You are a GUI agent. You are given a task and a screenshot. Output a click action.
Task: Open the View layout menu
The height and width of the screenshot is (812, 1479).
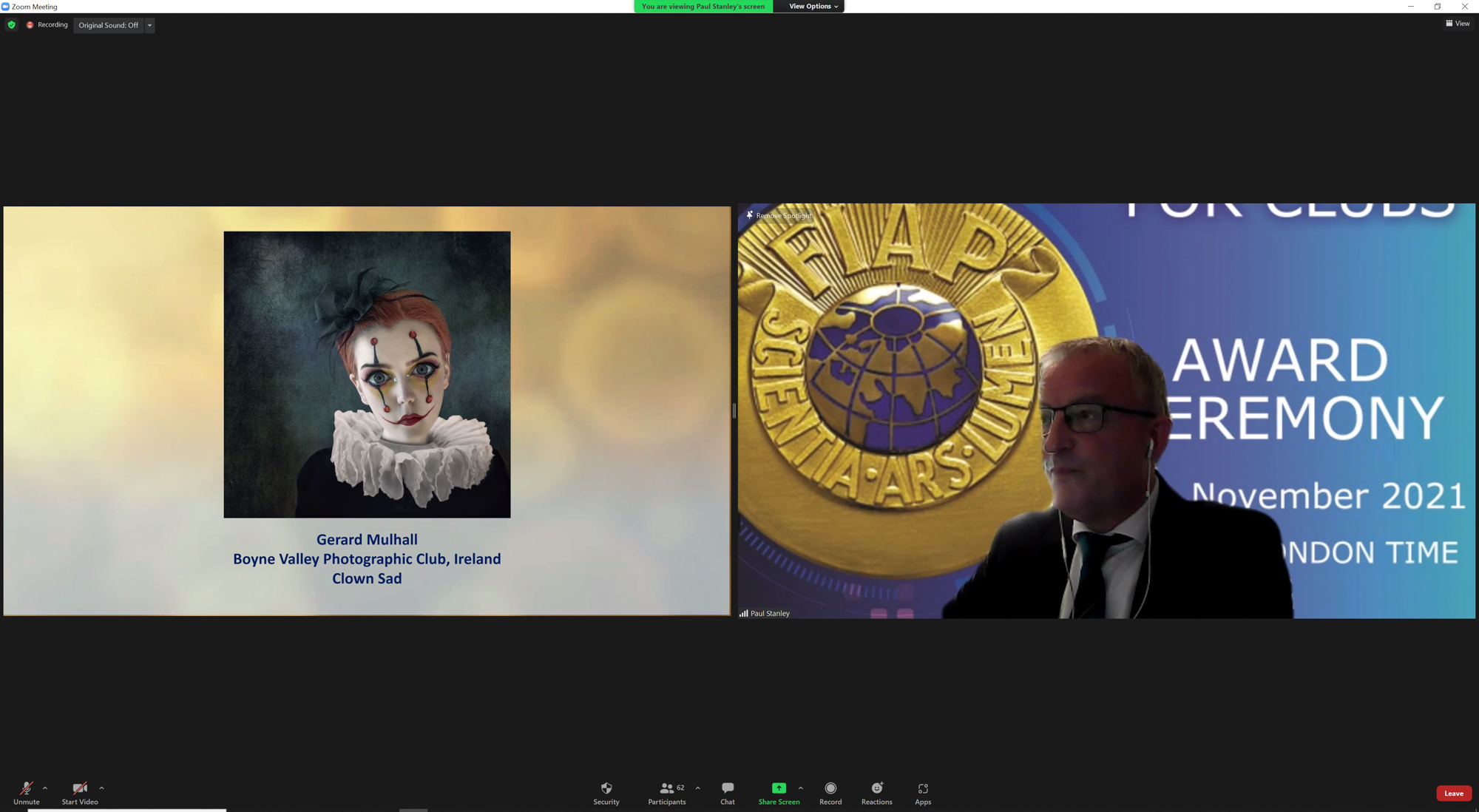point(1458,24)
